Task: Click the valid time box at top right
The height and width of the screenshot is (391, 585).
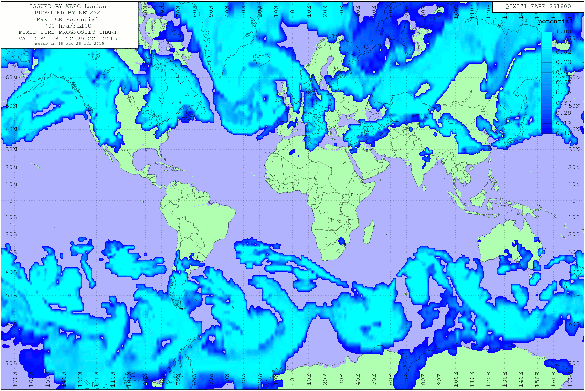Action: [x=538, y=6]
